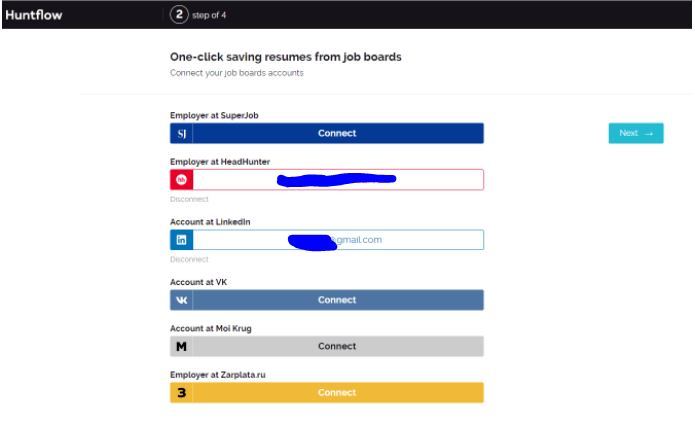Click 'Connect your job boards accounts' subtitle
This screenshot has height=428, width=695.
tap(237, 73)
